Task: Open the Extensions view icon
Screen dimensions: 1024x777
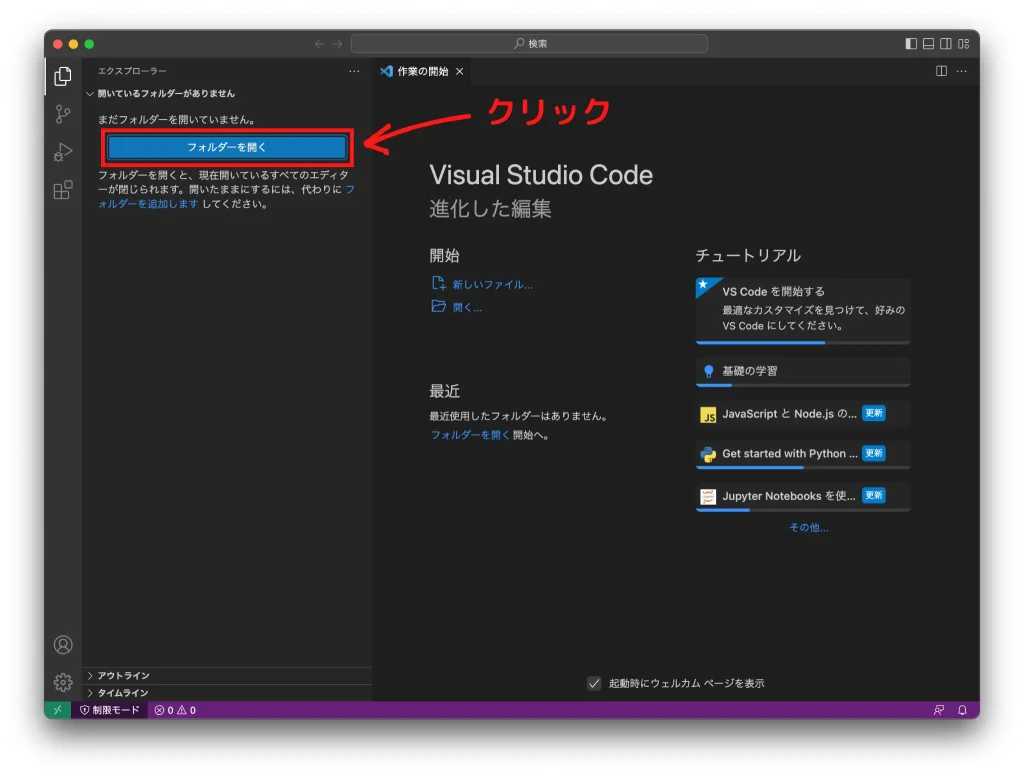Action: (63, 190)
